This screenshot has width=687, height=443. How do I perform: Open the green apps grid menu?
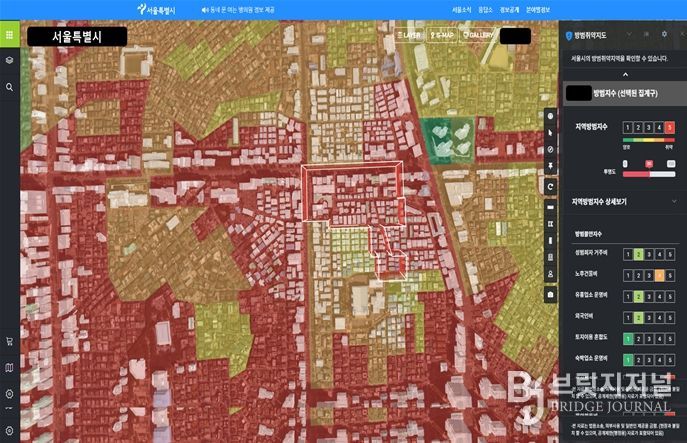pos(9,34)
